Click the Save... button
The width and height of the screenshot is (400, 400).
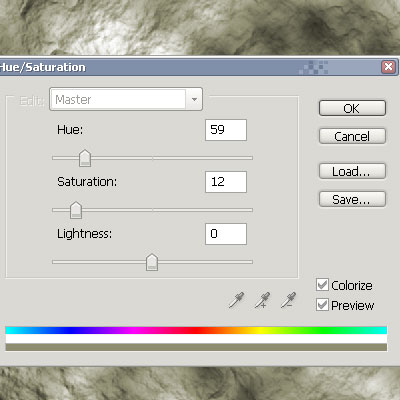(x=352, y=199)
